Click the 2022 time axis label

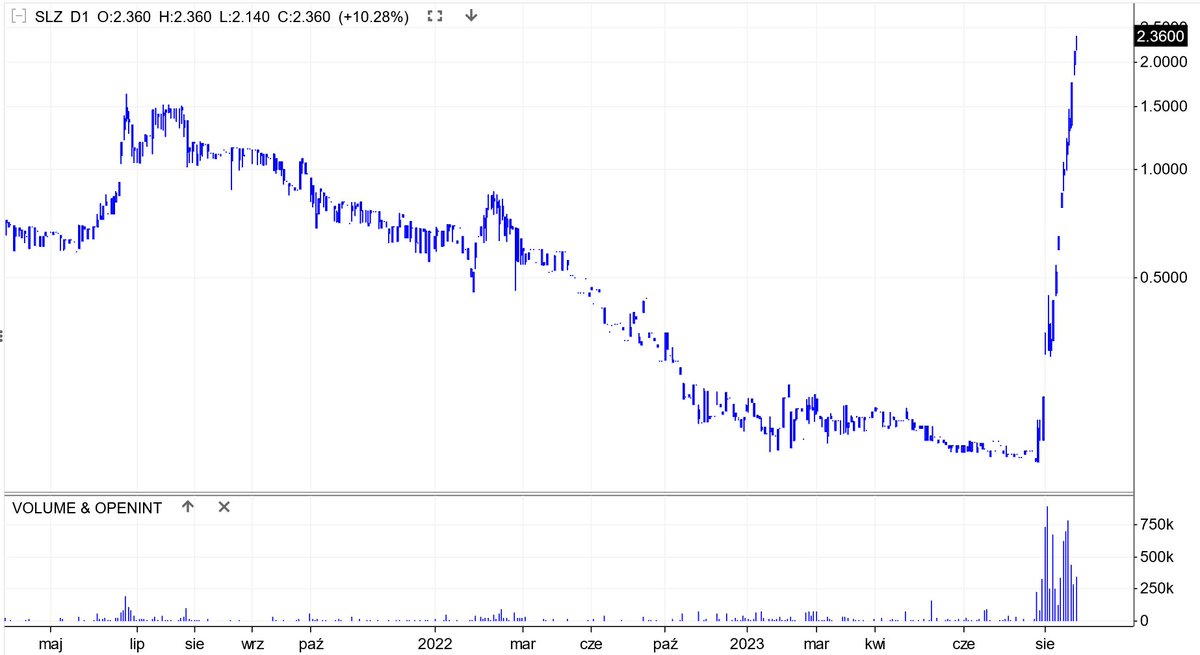point(436,643)
